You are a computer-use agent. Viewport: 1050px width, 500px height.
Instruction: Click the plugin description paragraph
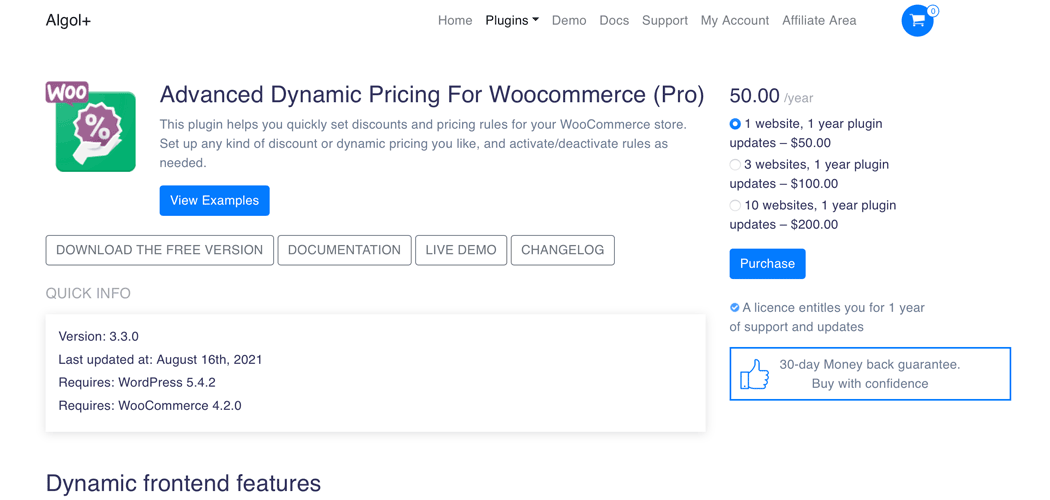click(423, 143)
